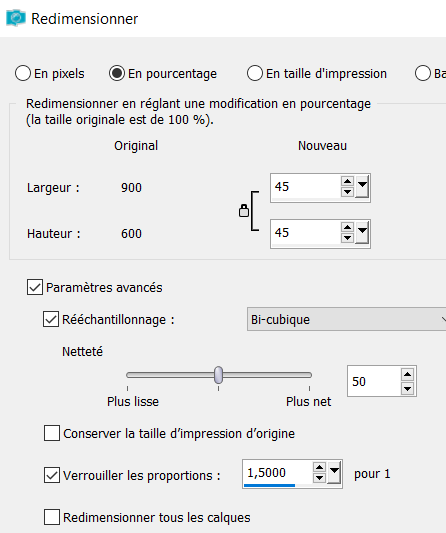Decrease the width percentage with down arrow
The width and height of the screenshot is (446, 533).
coord(347,192)
